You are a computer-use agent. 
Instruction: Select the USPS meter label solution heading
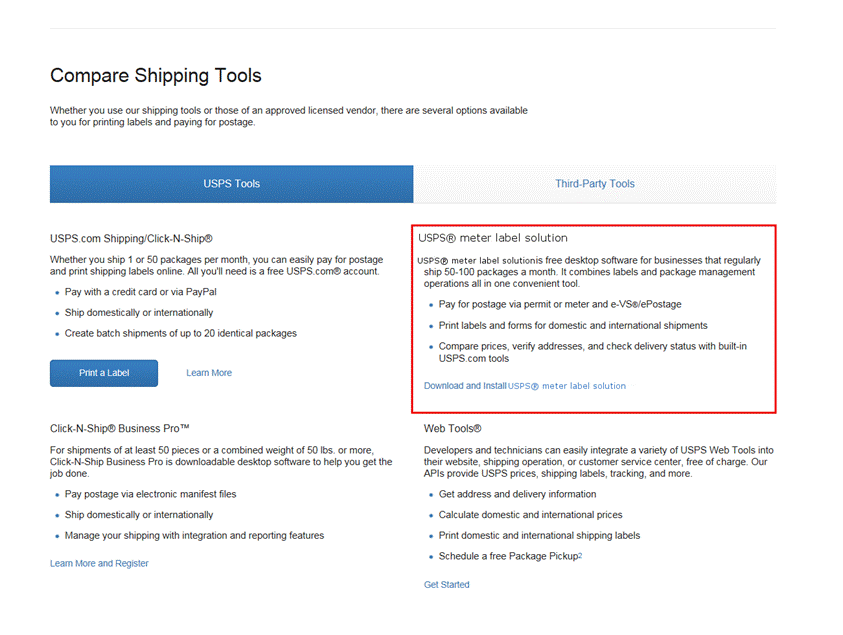click(493, 238)
